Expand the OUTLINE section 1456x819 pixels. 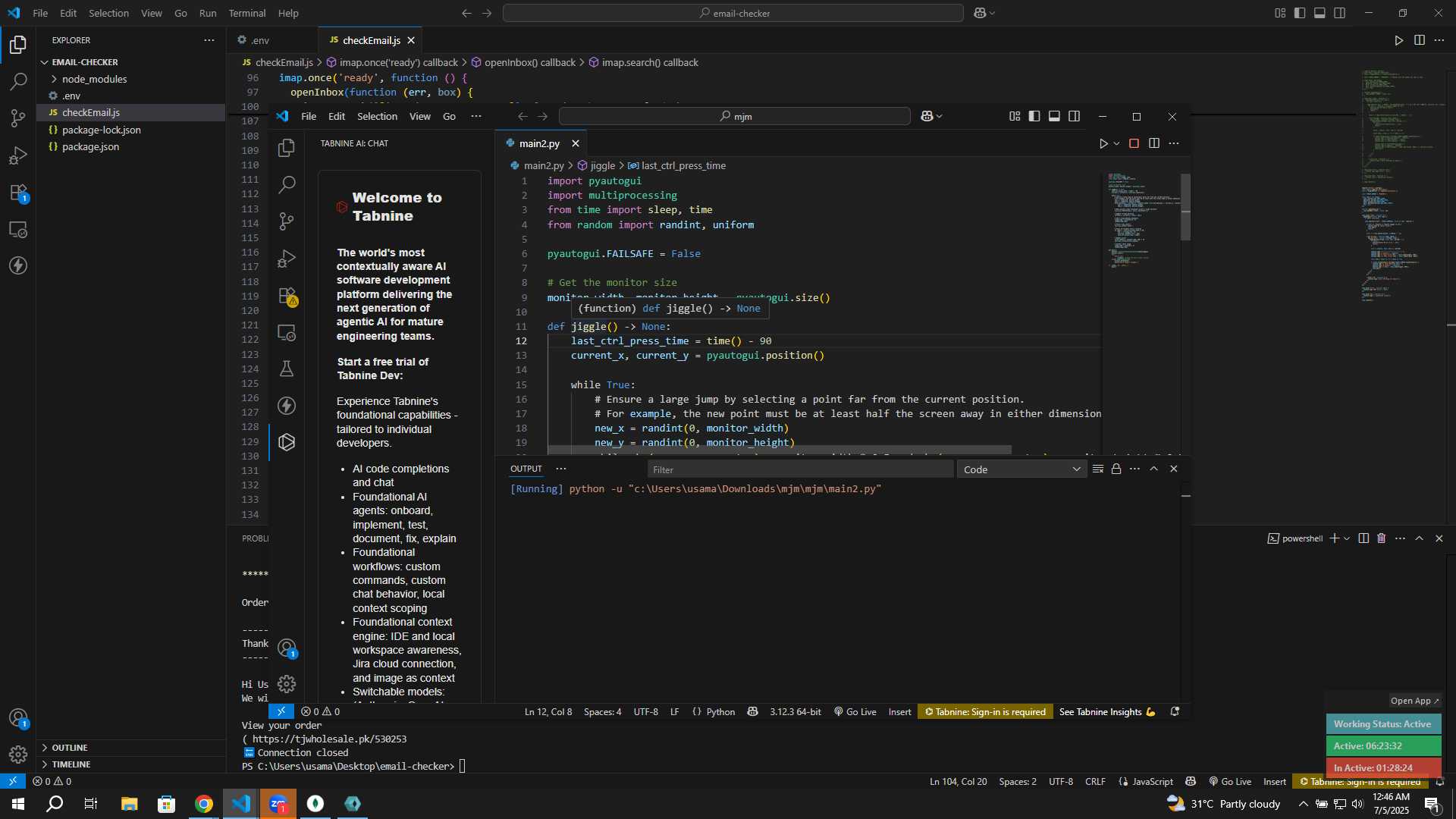tap(70, 748)
